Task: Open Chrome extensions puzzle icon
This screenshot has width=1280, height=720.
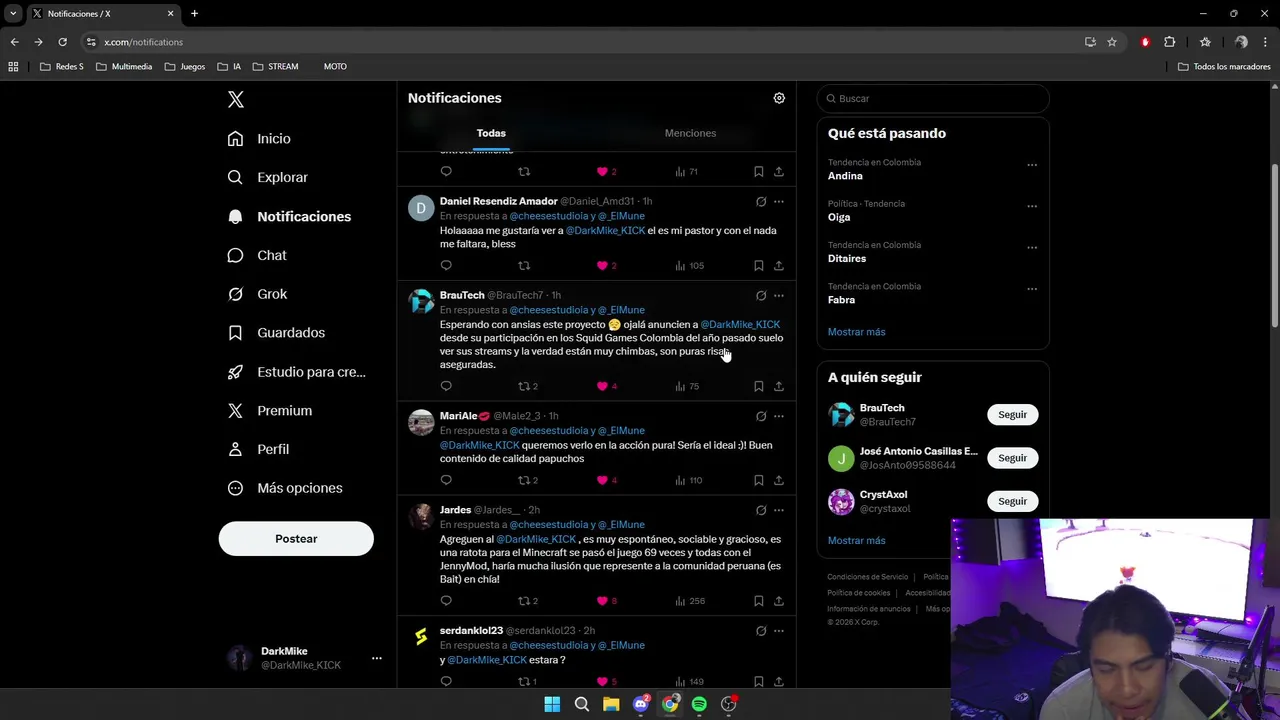Action: (1169, 42)
